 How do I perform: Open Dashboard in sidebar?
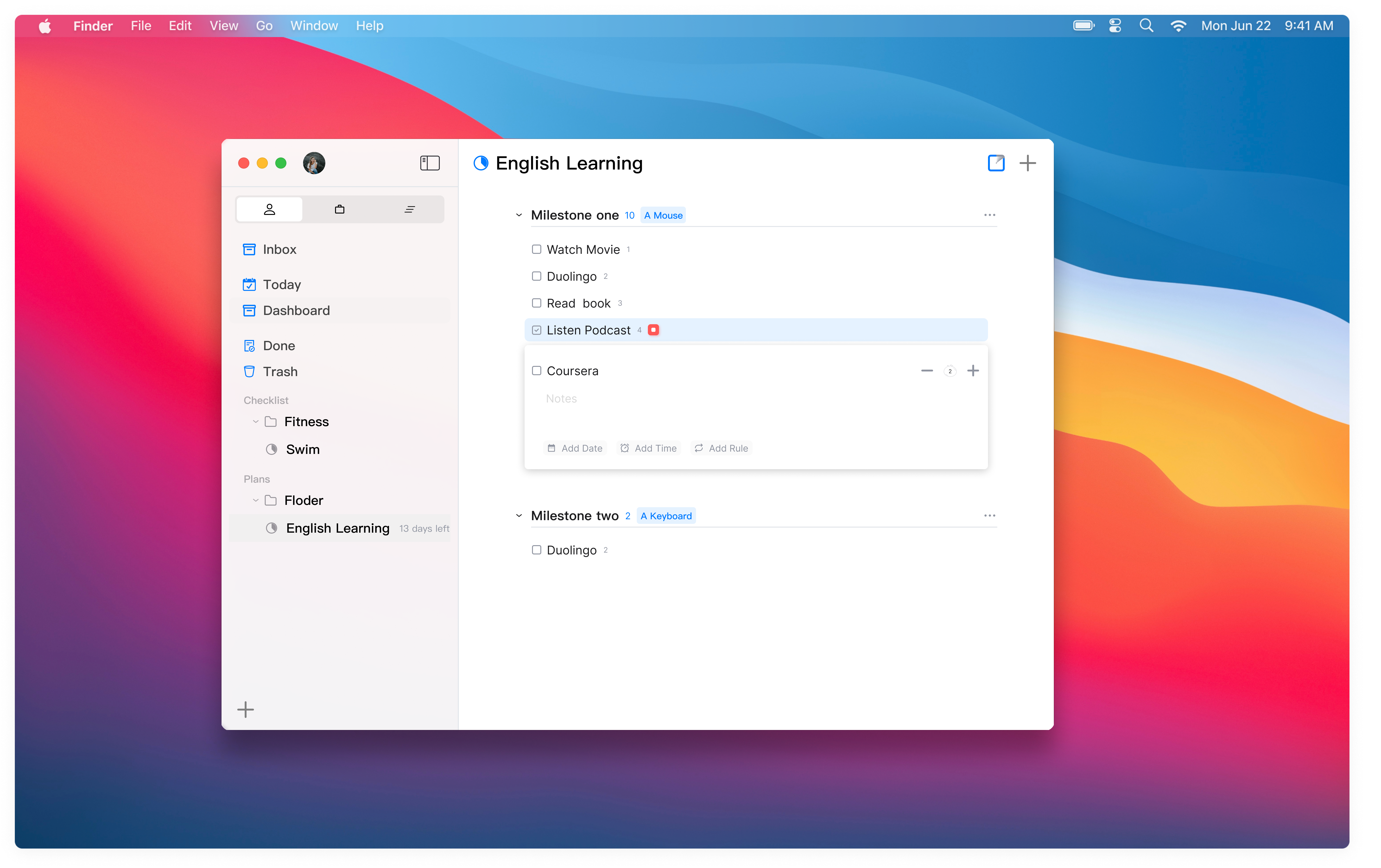click(x=339, y=311)
